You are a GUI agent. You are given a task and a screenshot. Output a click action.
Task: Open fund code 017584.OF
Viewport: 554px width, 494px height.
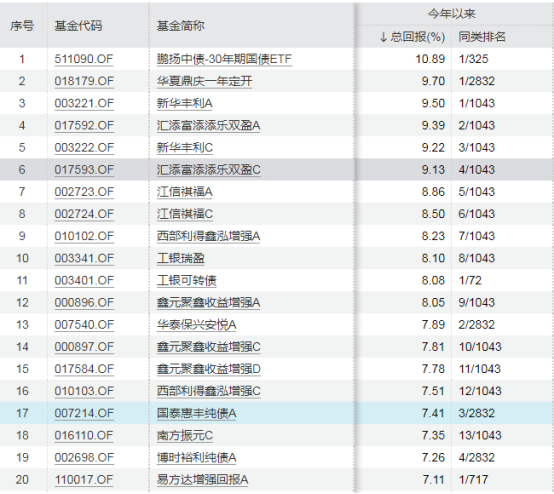(x=84, y=369)
